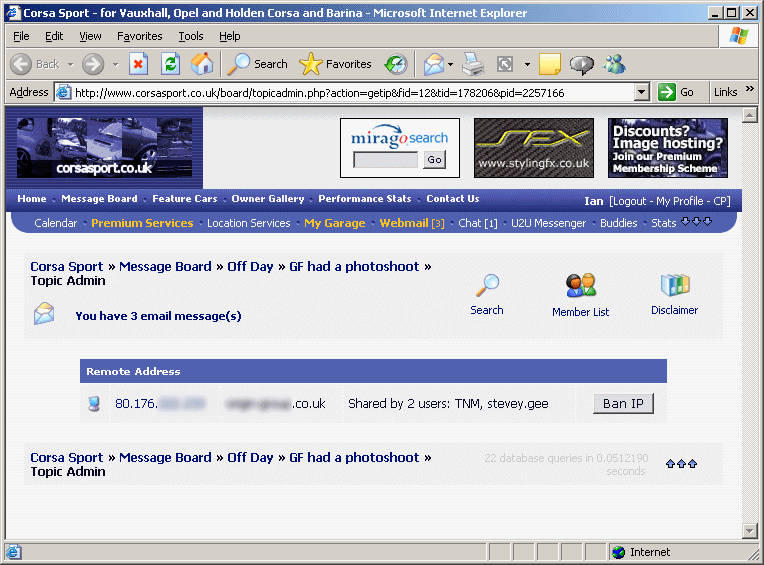The image size is (764, 565).
Task: Click the forum Search magnifier icon
Action: point(487,286)
